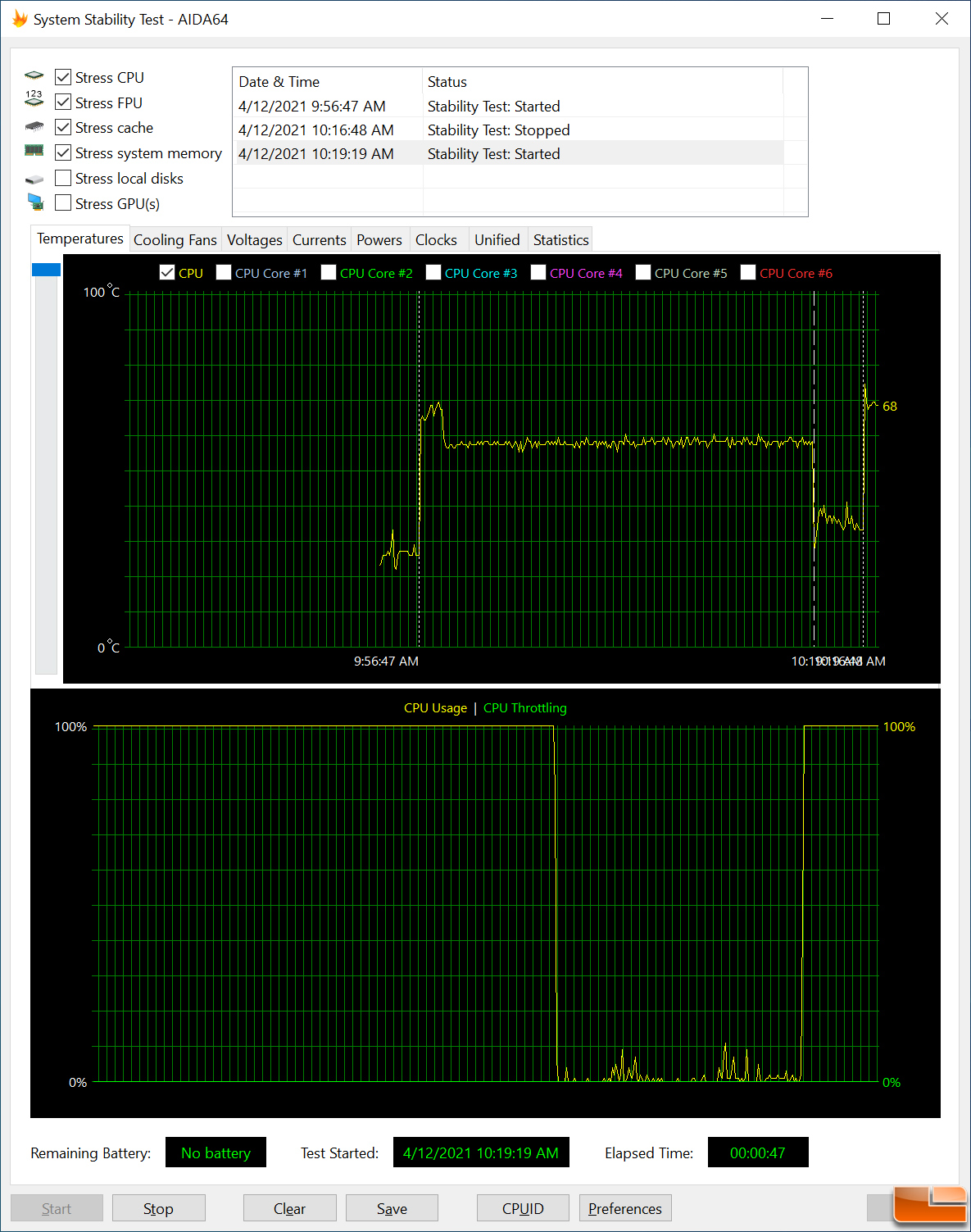The image size is (971, 1232).
Task: Open the Statistics tab
Action: pyautogui.click(x=561, y=240)
